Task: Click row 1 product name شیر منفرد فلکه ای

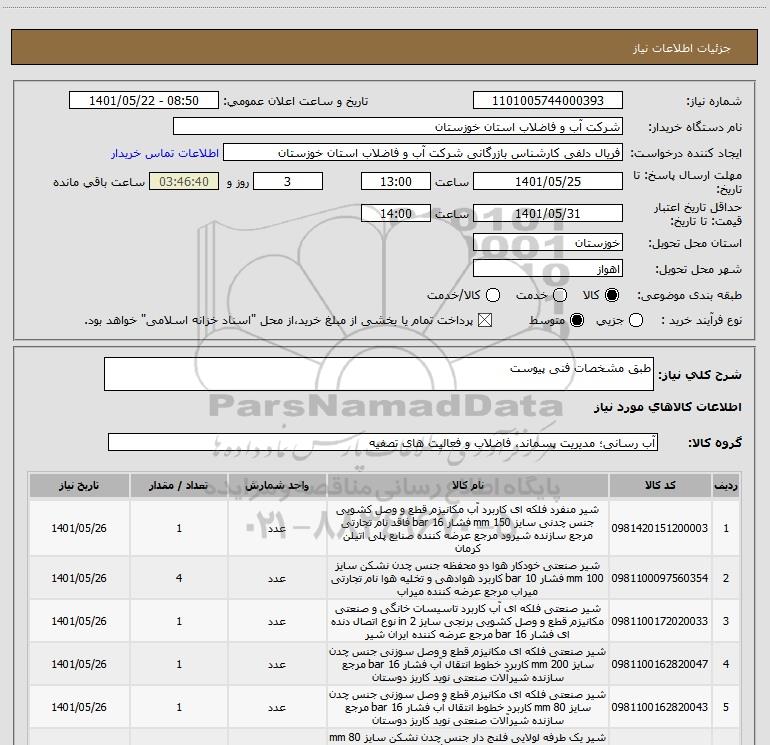Action: coord(468,528)
